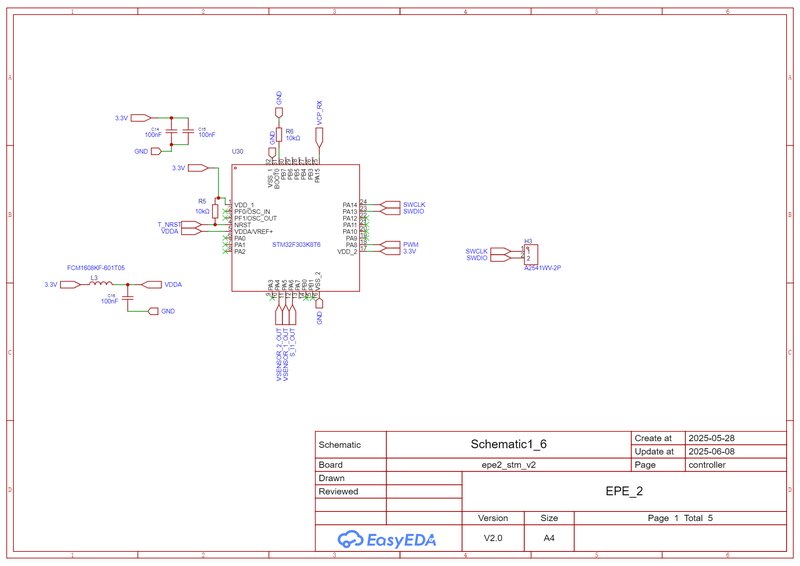Select the GND port at VSS_1

tap(272, 153)
